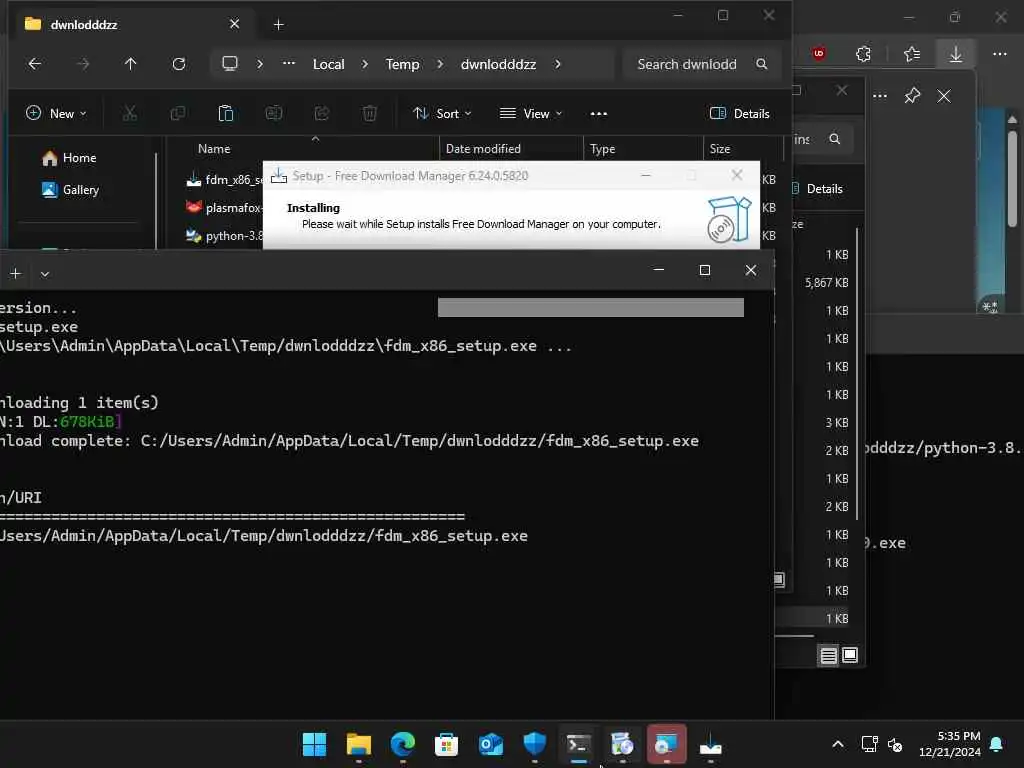This screenshot has height=768, width=1024.
Task: Click the Copy icon in Explorer toolbar
Action: 178,114
